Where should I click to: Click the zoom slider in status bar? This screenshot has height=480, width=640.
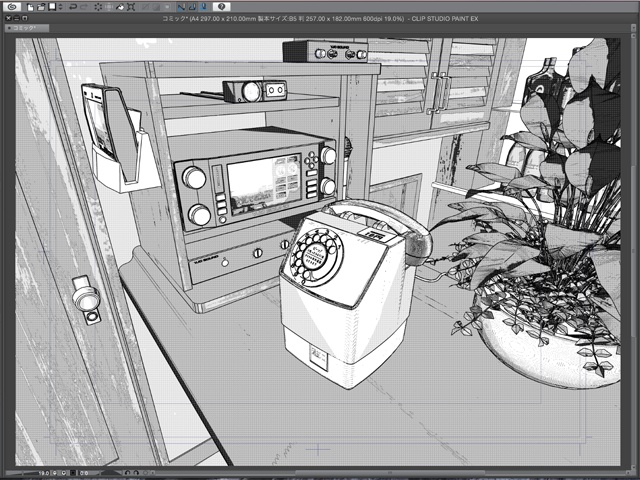pyautogui.click(x=20, y=472)
